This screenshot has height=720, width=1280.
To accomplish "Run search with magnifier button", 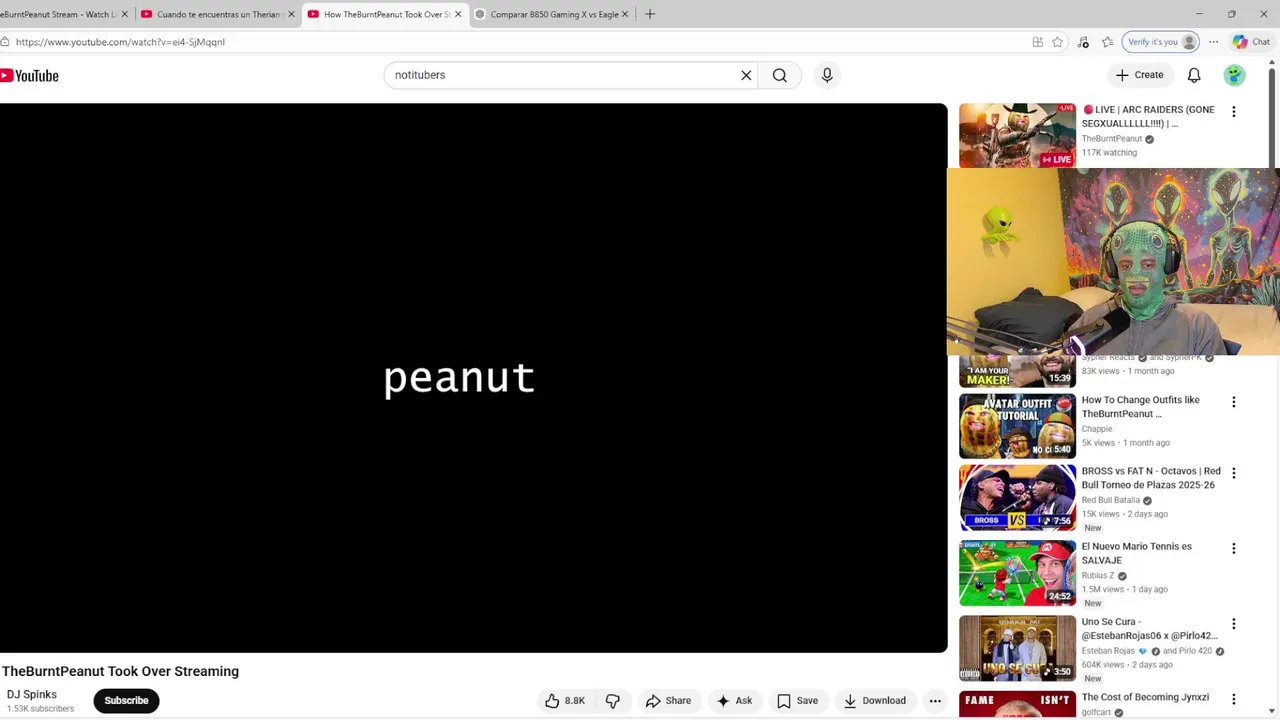I will 780,75.
